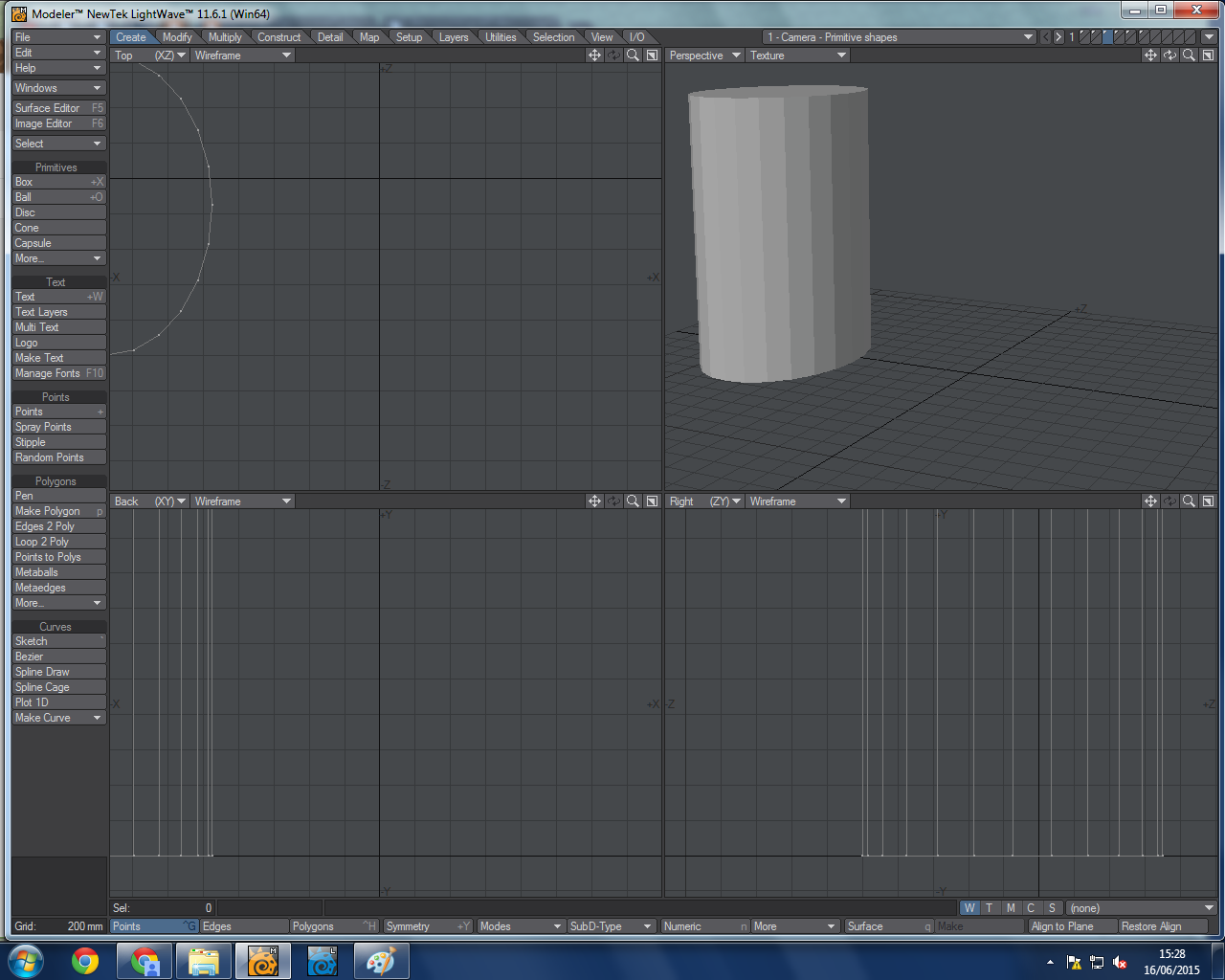Viewport: 1225px width, 980px height.
Task: Expand the Perspective view type dropdown
Action: tap(704, 55)
